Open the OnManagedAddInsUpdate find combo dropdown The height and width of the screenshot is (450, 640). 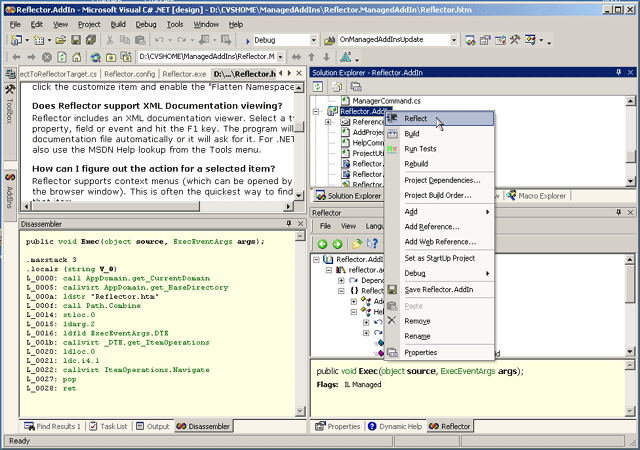click(454, 40)
